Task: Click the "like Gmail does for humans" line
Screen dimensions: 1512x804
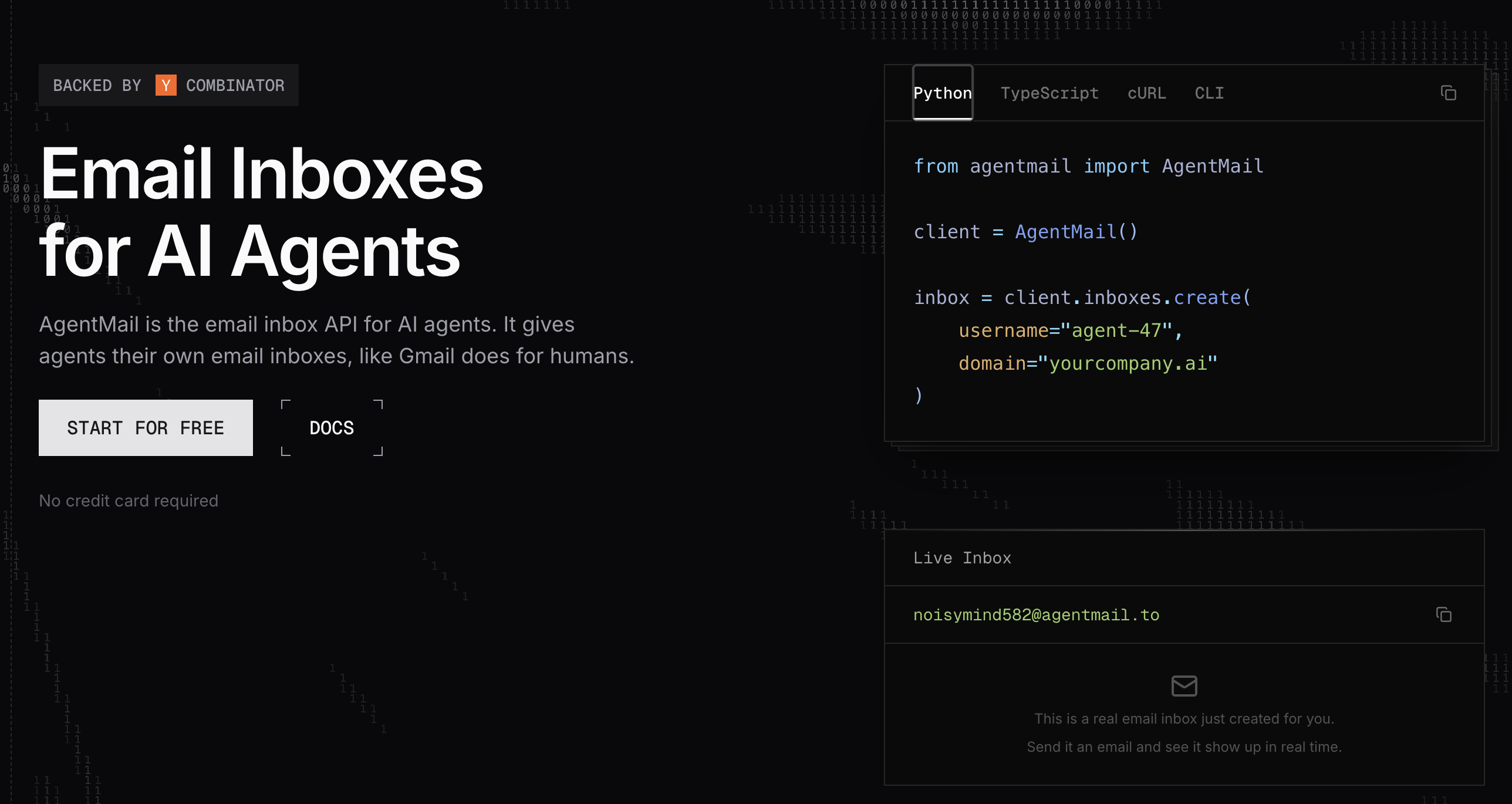Action: 336,356
